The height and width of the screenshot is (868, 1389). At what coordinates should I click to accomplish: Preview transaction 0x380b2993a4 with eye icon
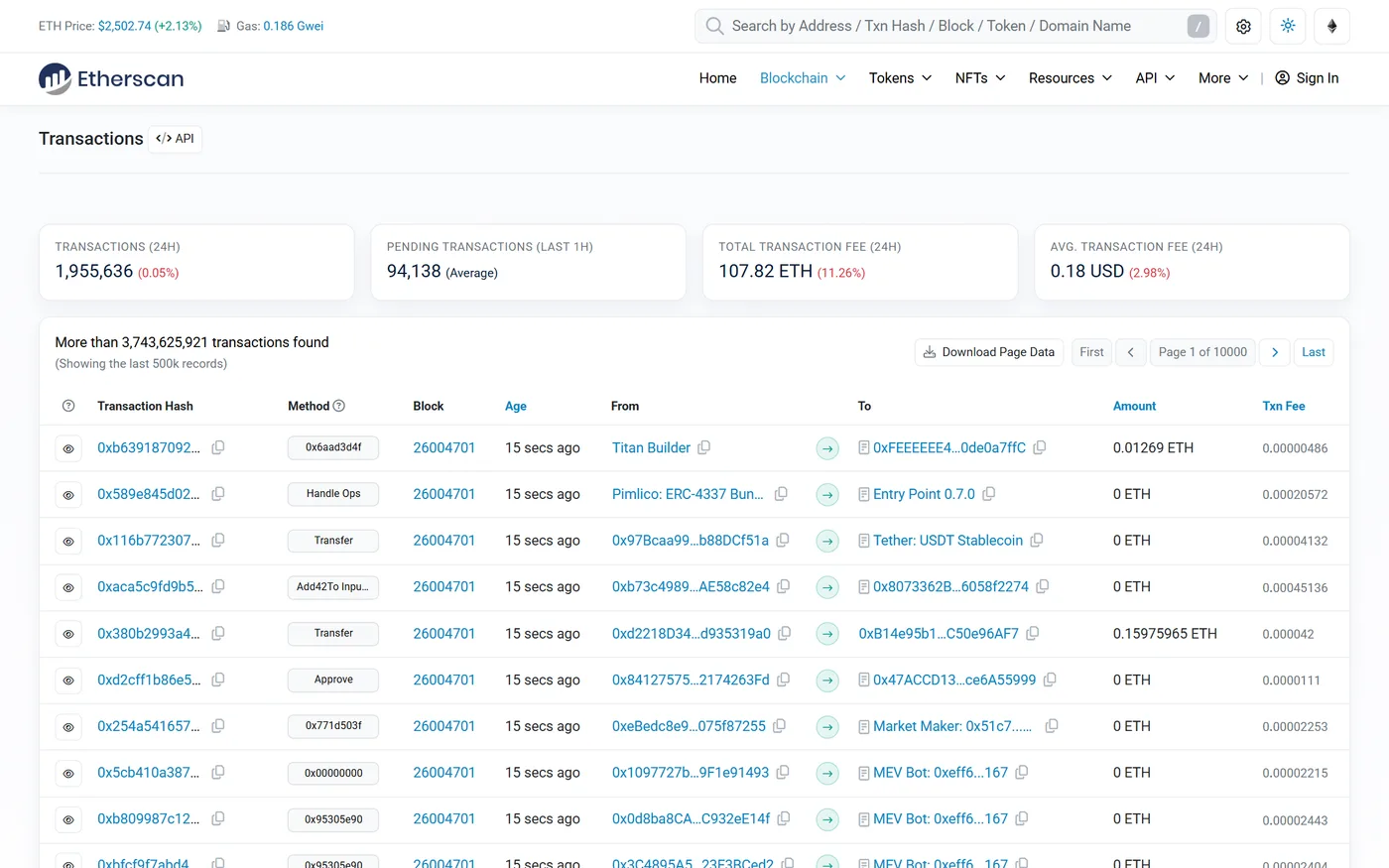click(68, 634)
